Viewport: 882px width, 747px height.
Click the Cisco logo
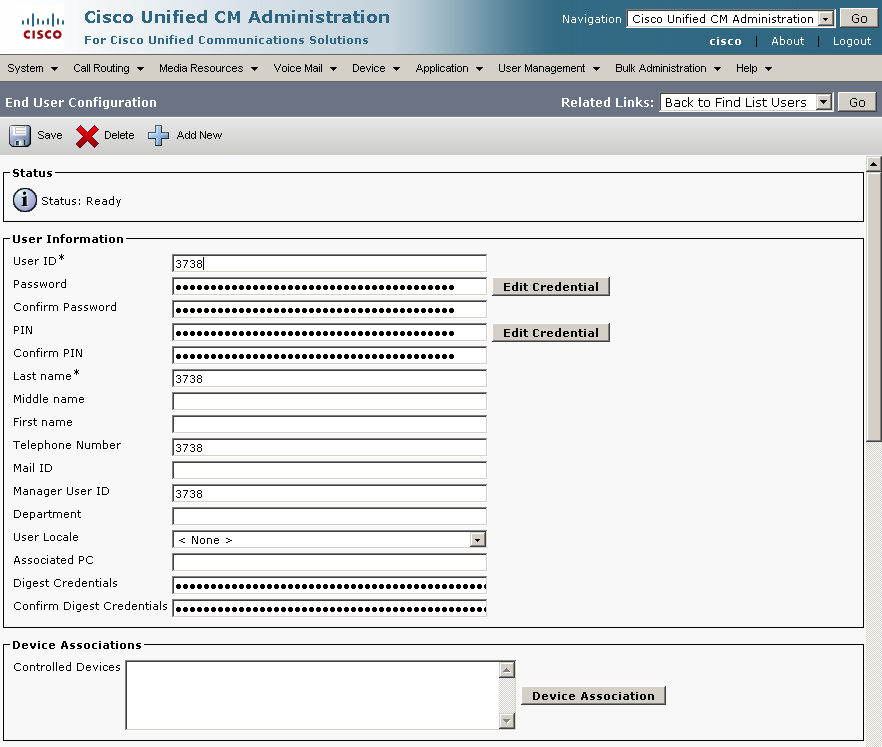(42, 27)
